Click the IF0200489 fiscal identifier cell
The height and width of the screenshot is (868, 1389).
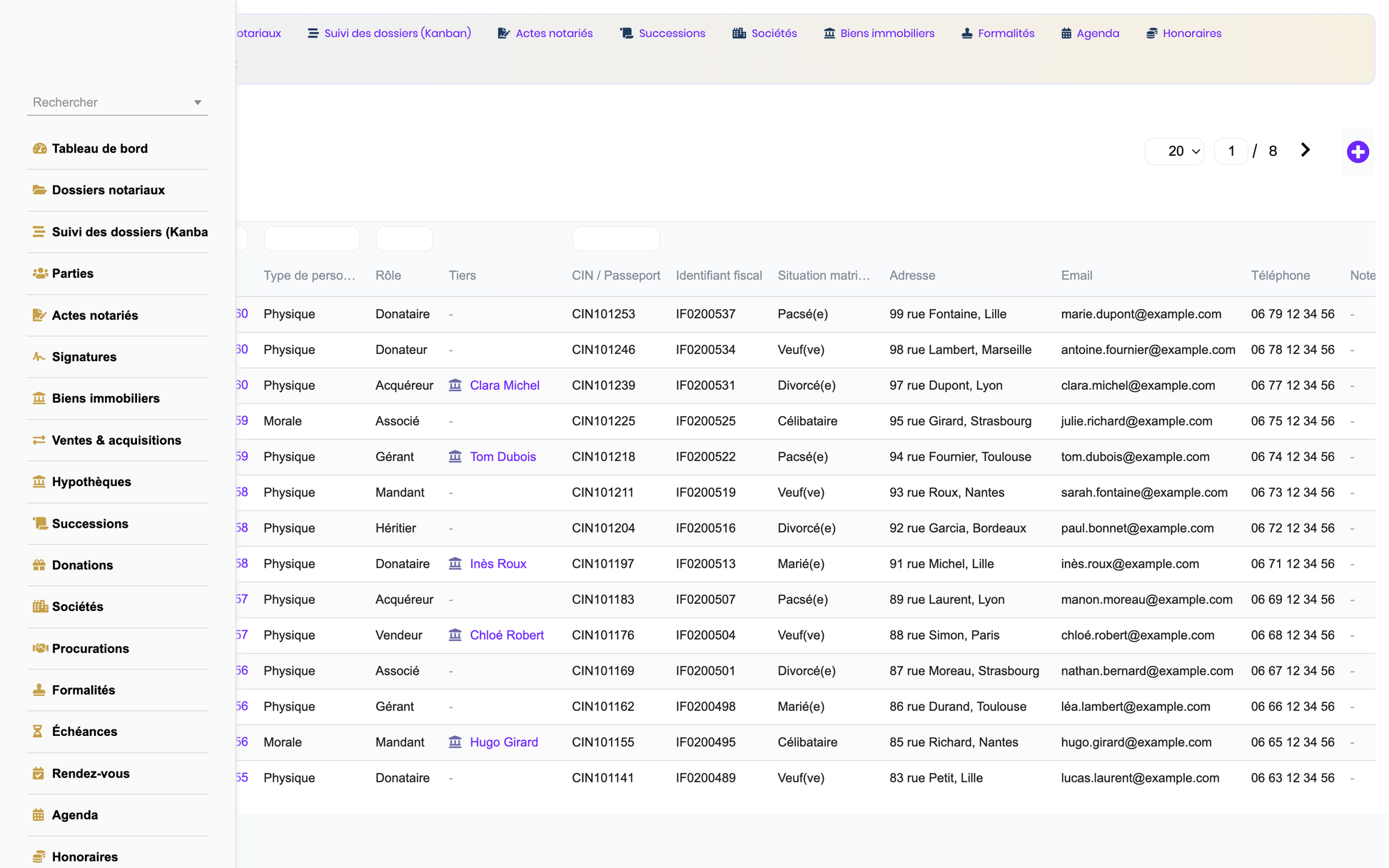[706, 778]
